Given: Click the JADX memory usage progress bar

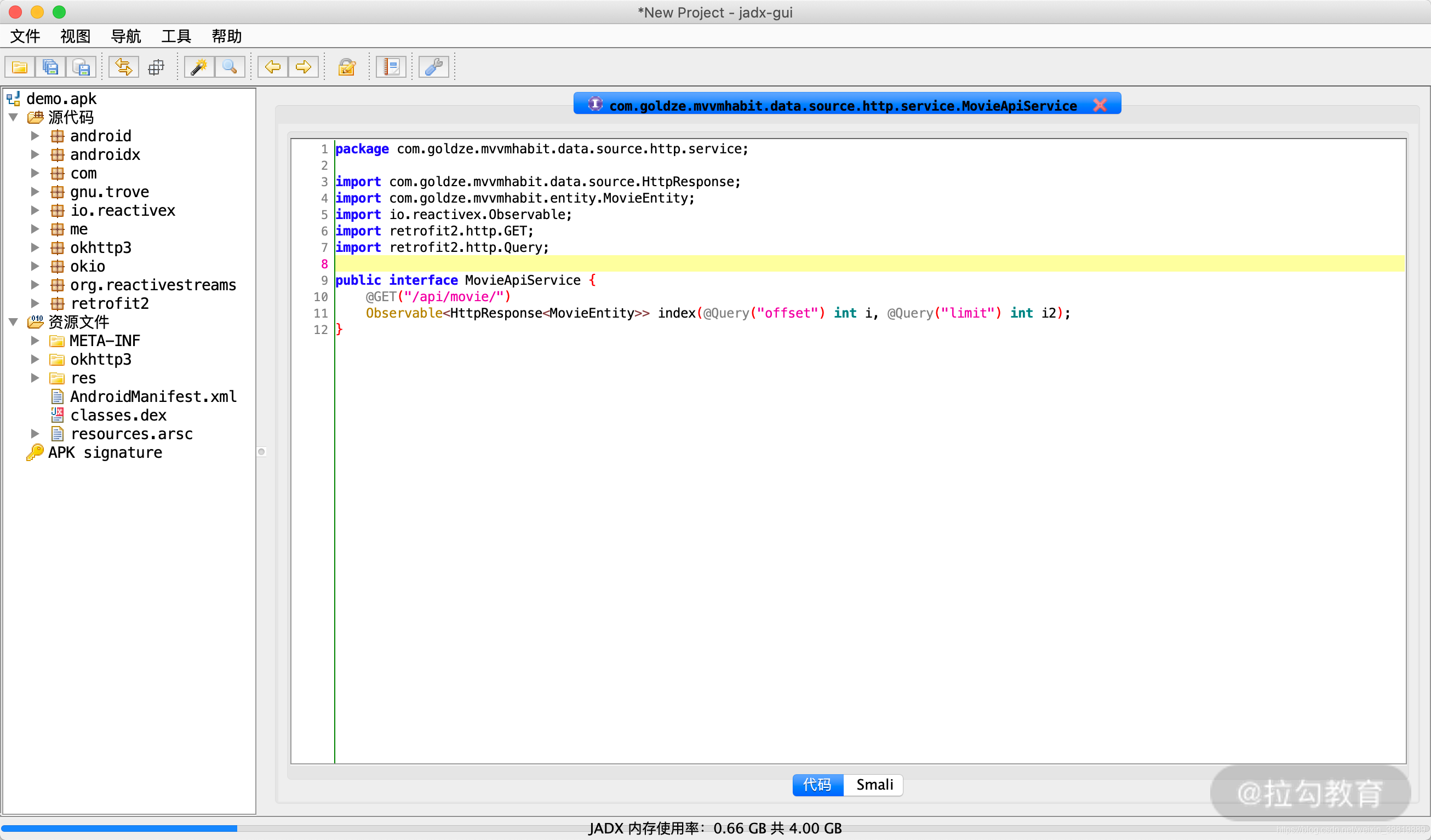Looking at the screenshot, I should coord(715,828).
